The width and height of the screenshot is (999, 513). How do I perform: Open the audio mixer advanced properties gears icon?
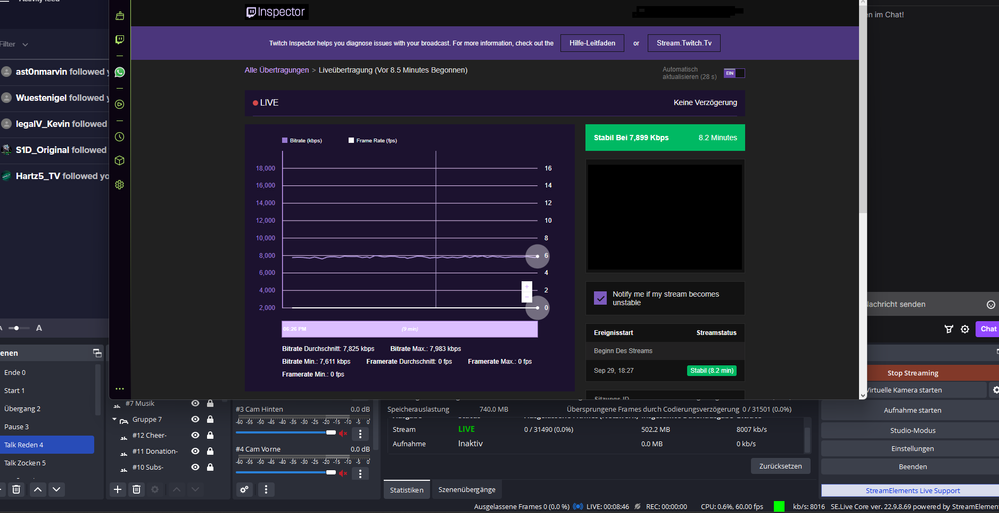pyautogui.click(x=244, y=489)
